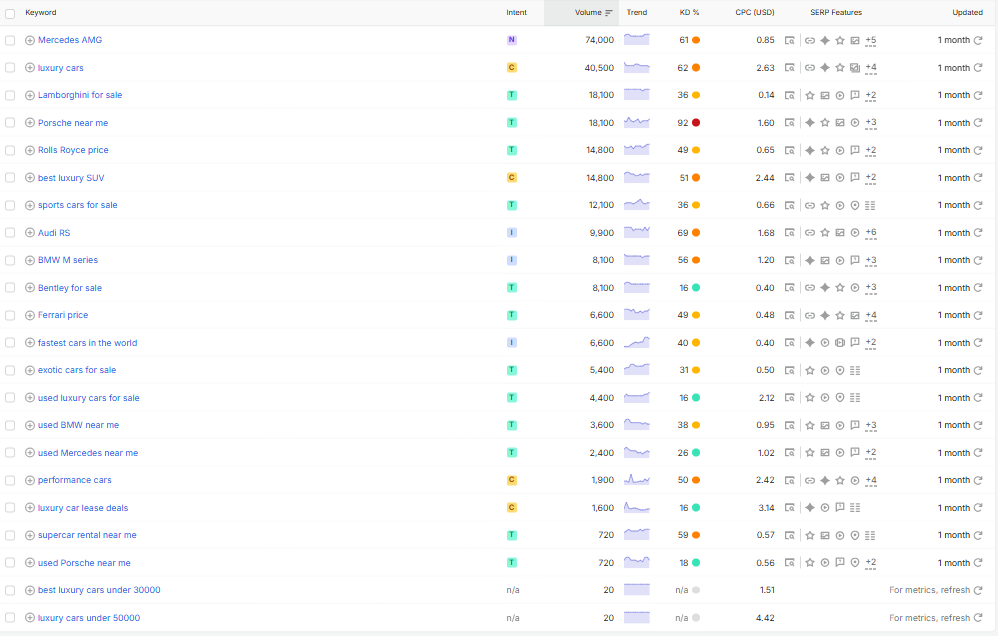Open the sports cars for sale keyword link
Screen dimensions: 998x636
78,205
